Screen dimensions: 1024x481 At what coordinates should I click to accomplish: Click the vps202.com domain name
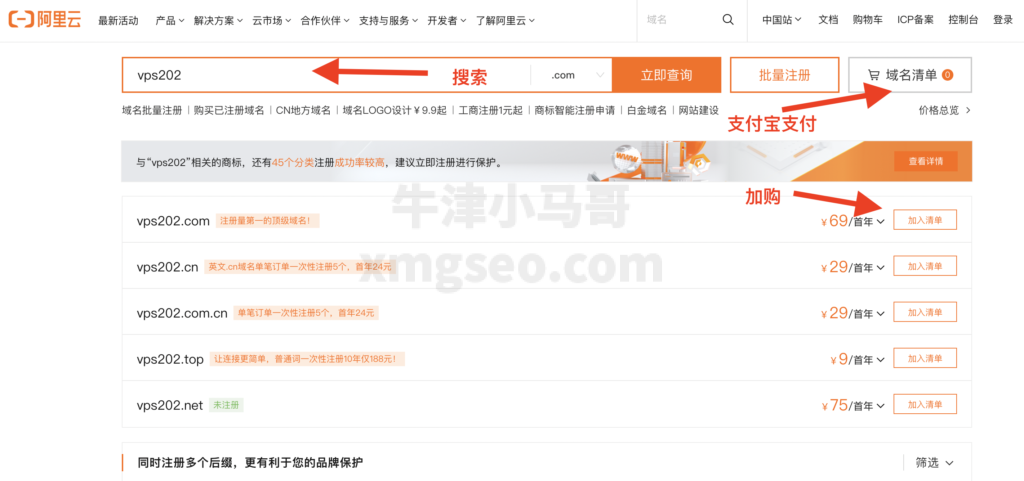[173, 221]
